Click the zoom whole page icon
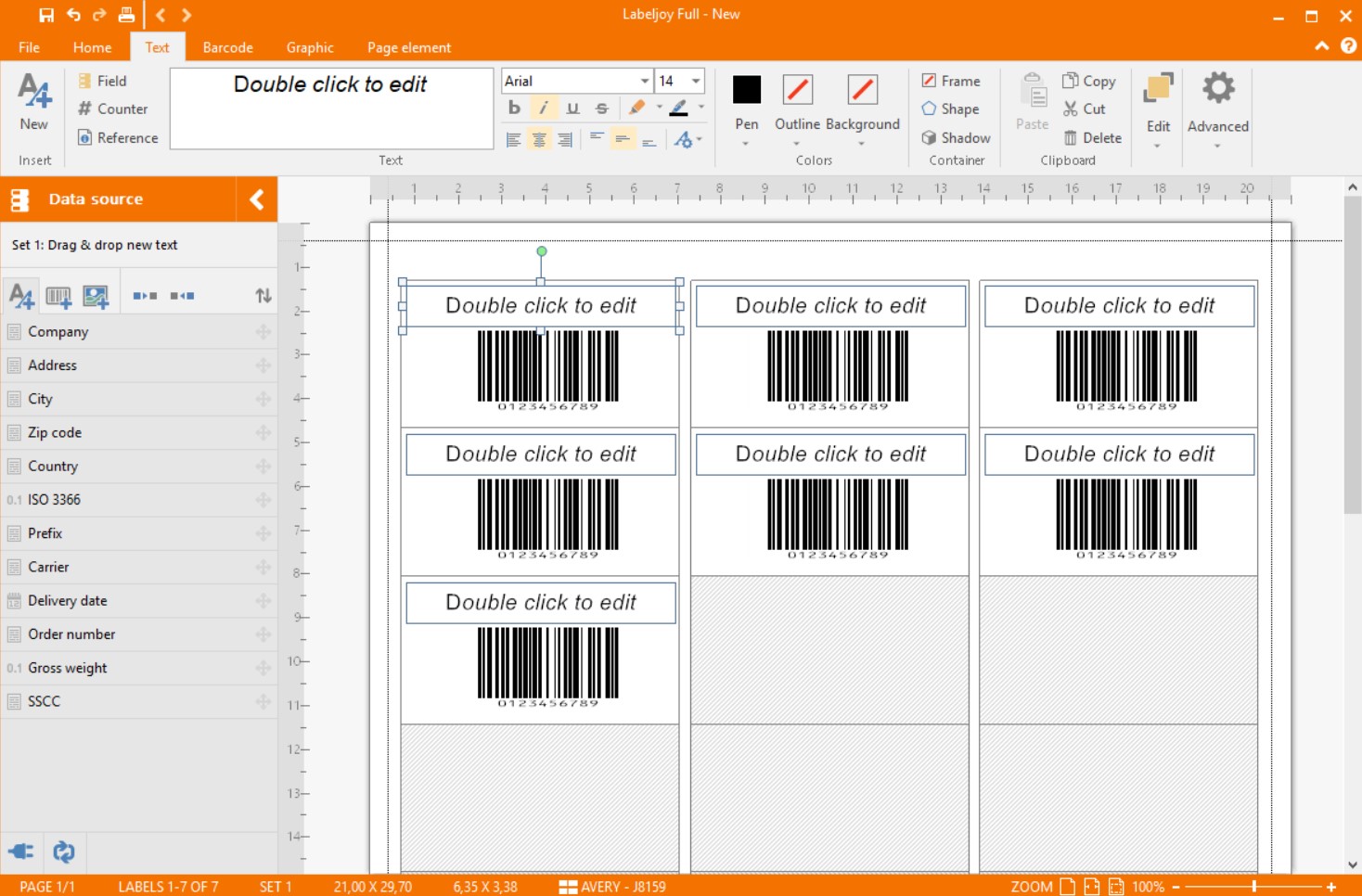Image resolution: width=1362 pixels, height=896 pixels. (1067, 887)
